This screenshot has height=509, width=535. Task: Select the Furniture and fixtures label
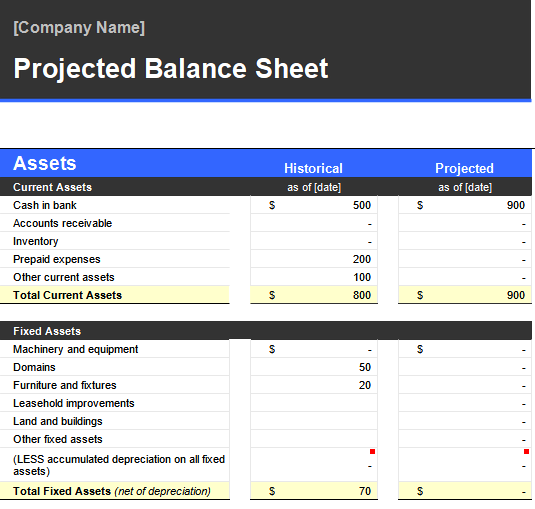pos(64,385)
